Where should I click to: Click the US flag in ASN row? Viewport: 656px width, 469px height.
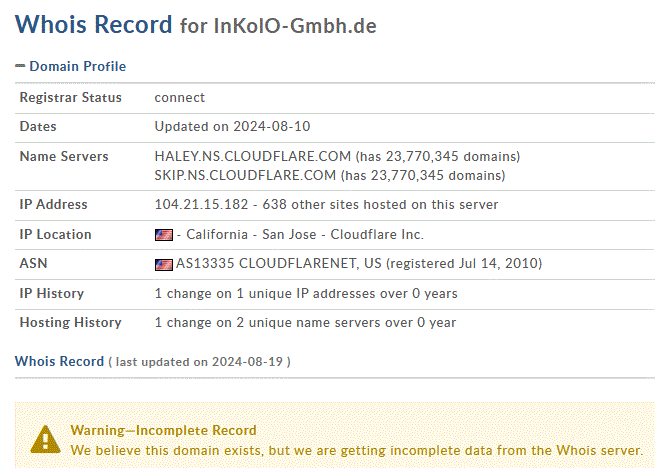point(164,264)
